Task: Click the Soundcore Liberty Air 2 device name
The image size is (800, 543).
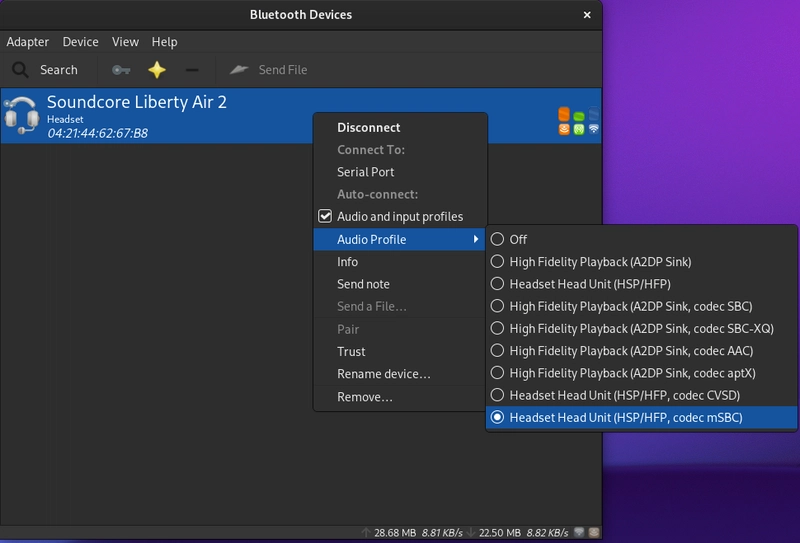Action: pyautogui.click(x=137, y=102)
